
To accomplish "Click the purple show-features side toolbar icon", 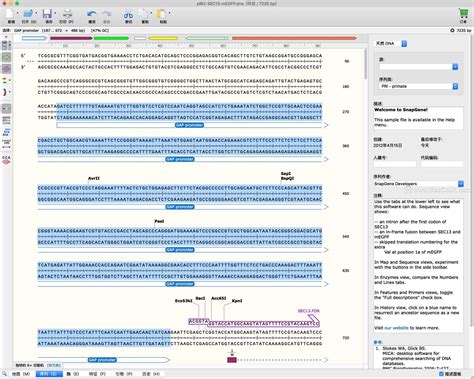I will [x=6, y=69].
